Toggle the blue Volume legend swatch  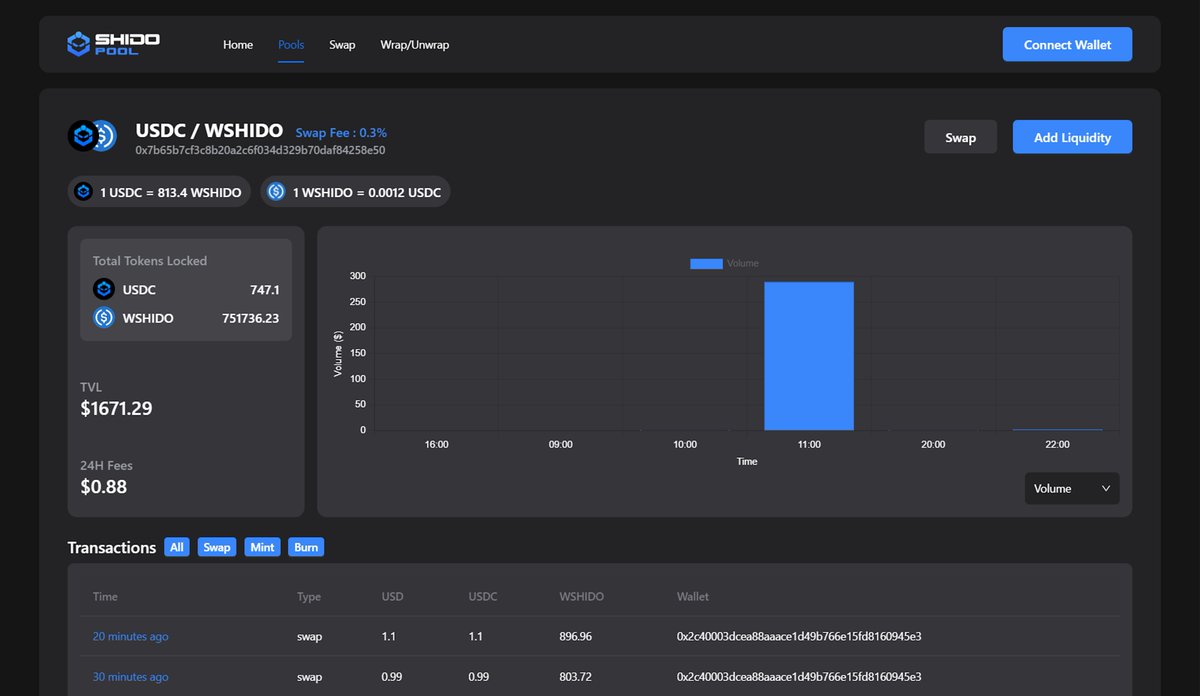click(706, 263)
